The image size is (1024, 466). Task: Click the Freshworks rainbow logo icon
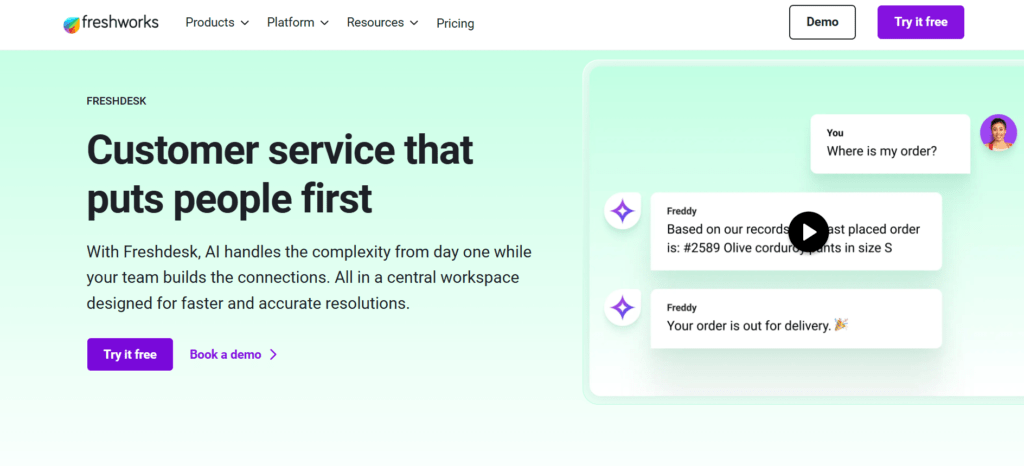tap(72, 23)
